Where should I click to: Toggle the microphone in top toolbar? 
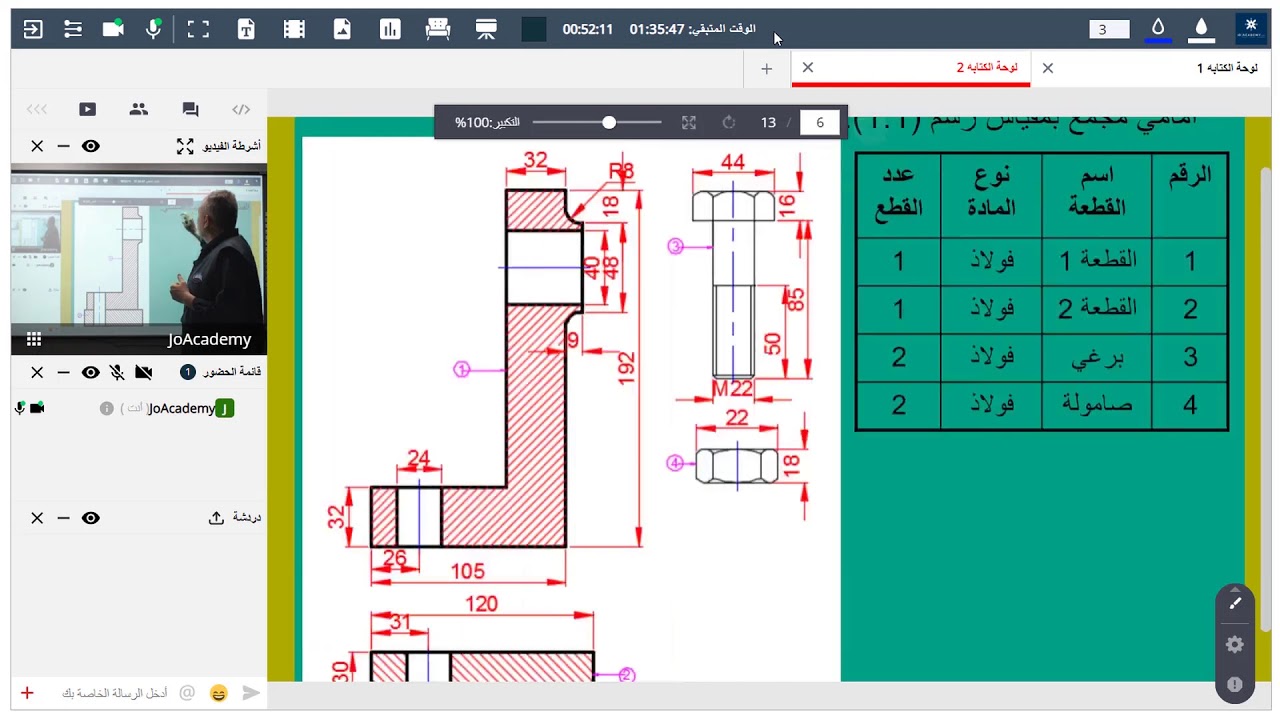[x=154, y=29]
